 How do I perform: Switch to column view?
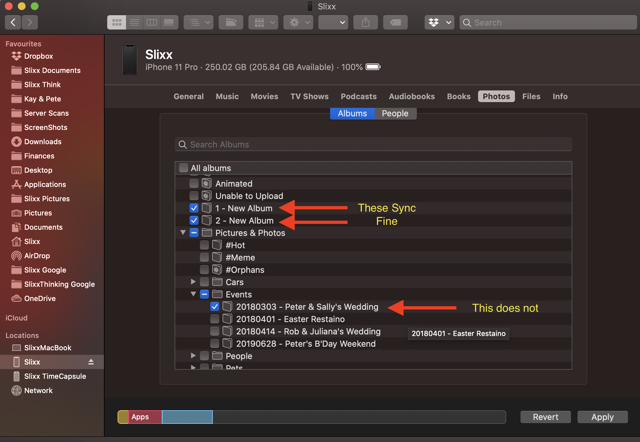pyautogui.click(x=152, y=22)
